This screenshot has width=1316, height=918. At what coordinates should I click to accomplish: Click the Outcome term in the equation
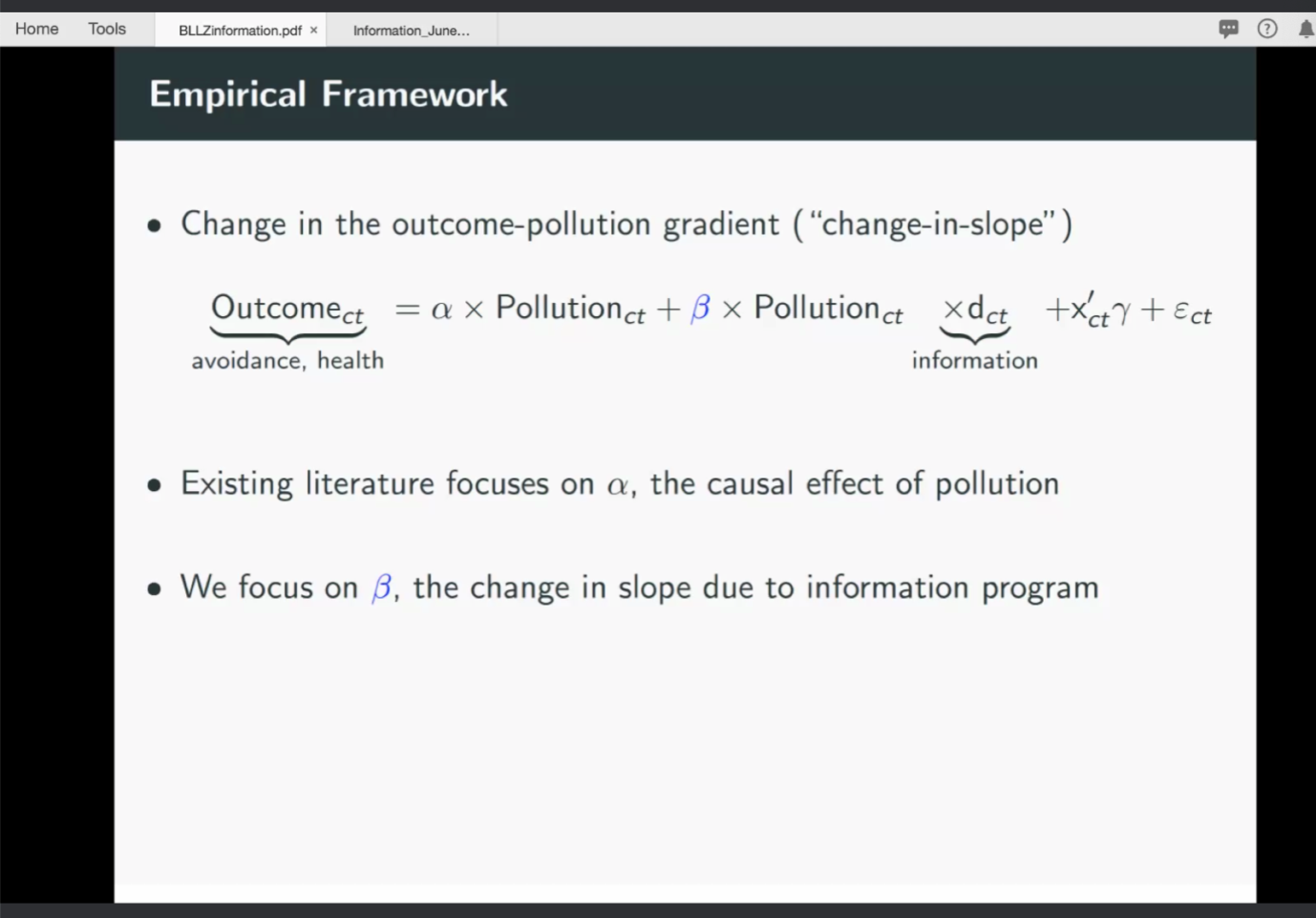287,309
